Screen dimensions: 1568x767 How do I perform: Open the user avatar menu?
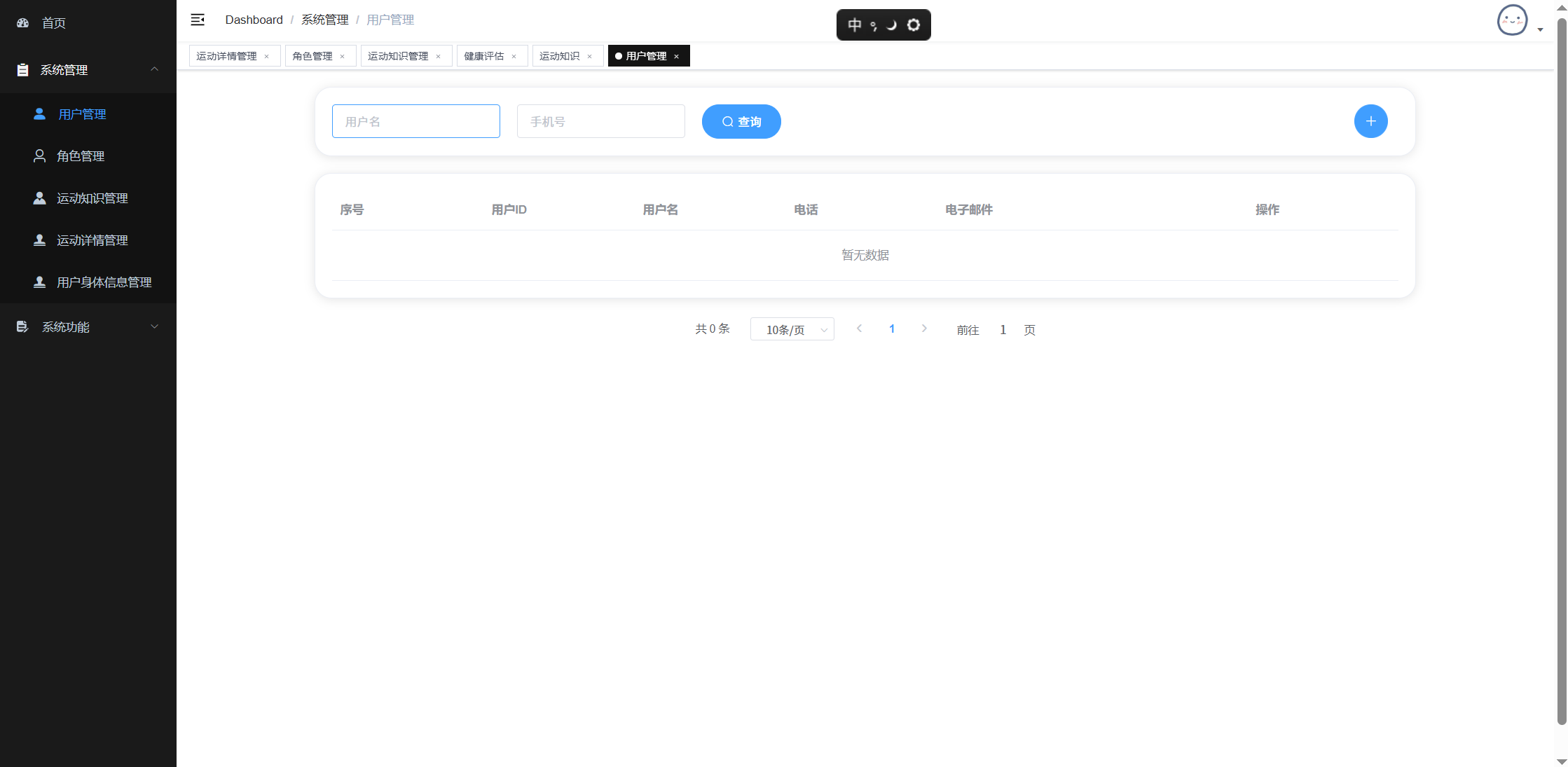[1513, 20]
